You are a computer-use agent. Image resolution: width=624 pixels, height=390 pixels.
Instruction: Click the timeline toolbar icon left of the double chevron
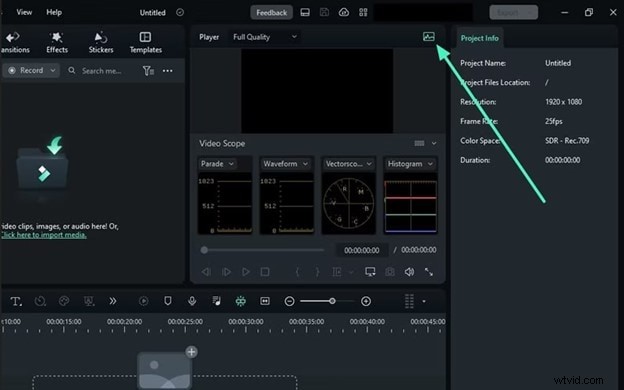[89, 301]
